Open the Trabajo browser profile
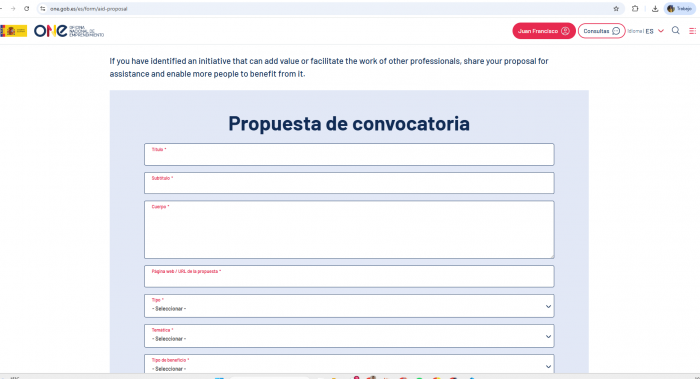 [x=679, y=8]
